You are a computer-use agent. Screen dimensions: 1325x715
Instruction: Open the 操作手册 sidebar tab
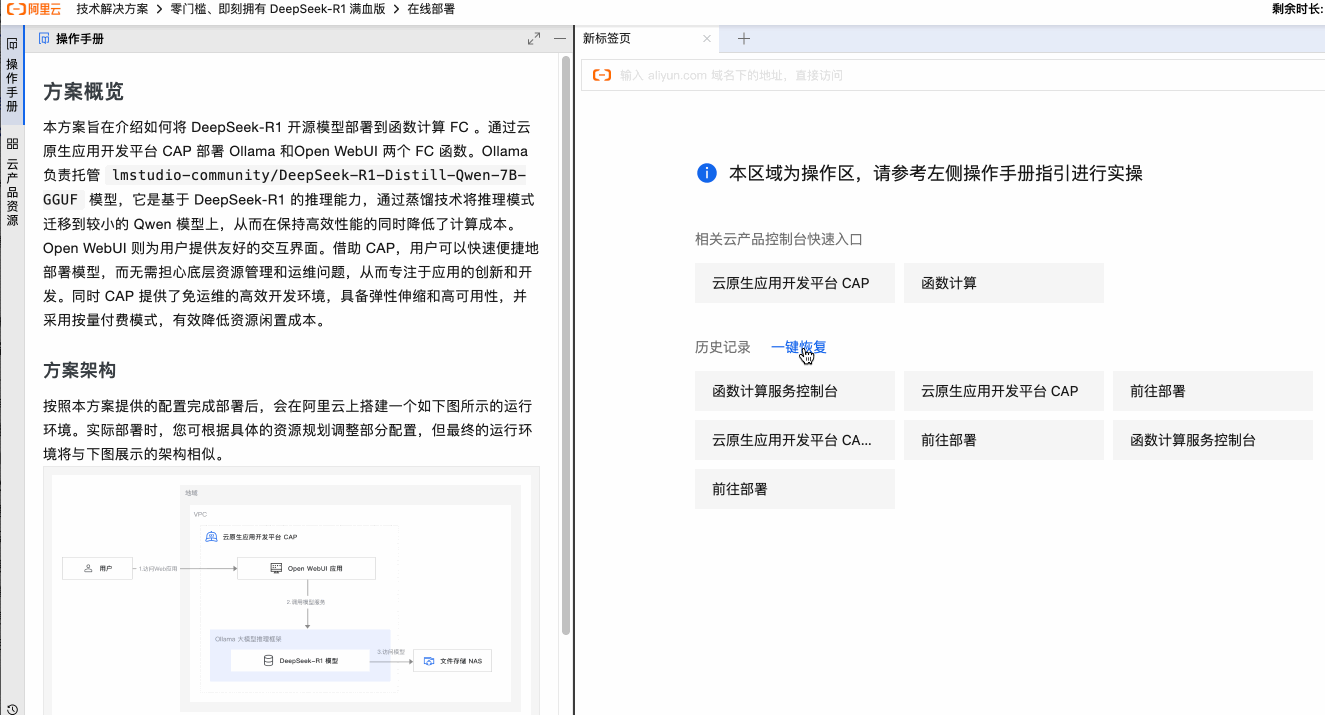(12, 76)
